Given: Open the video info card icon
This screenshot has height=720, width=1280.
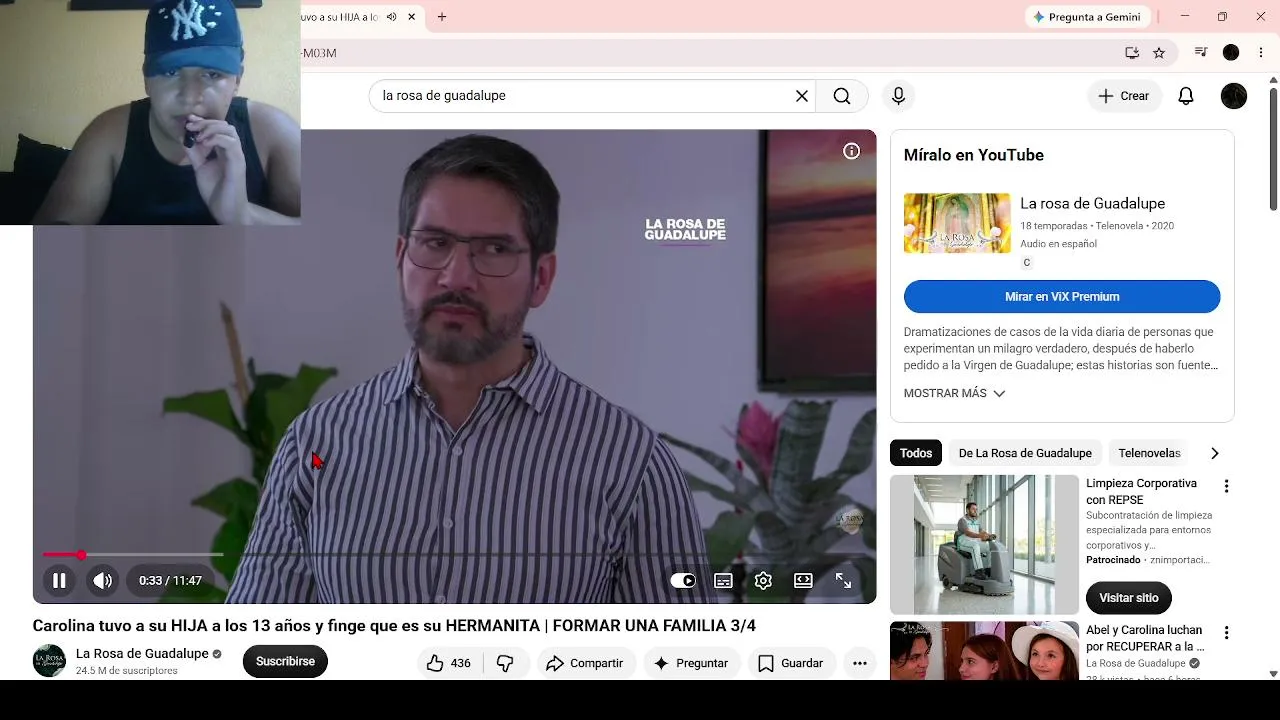Looking at the screenshot, I should tap(851, 151).
